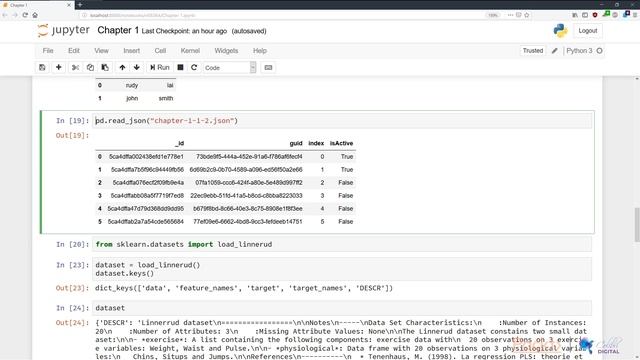Open the Edit menu
This screenshot has width=640, height=360.
[x=74, y=51]
